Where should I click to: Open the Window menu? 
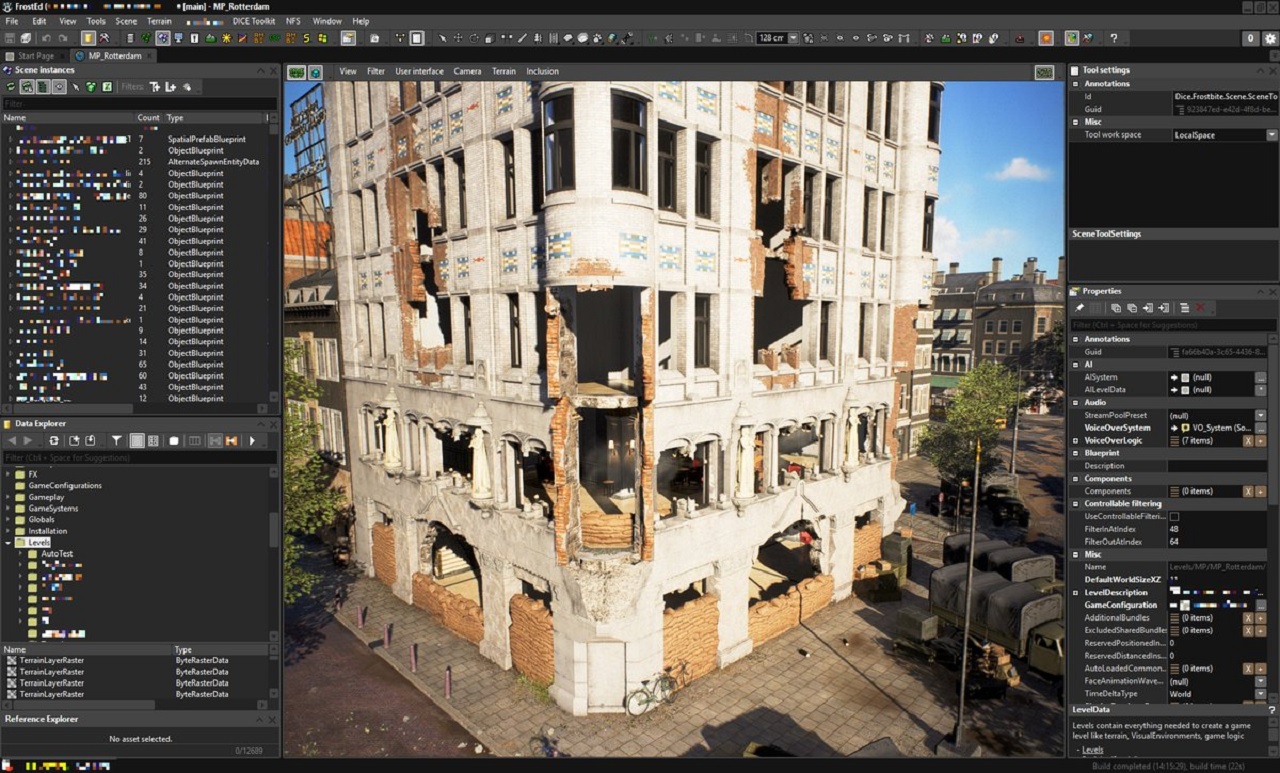coord(327,21)
